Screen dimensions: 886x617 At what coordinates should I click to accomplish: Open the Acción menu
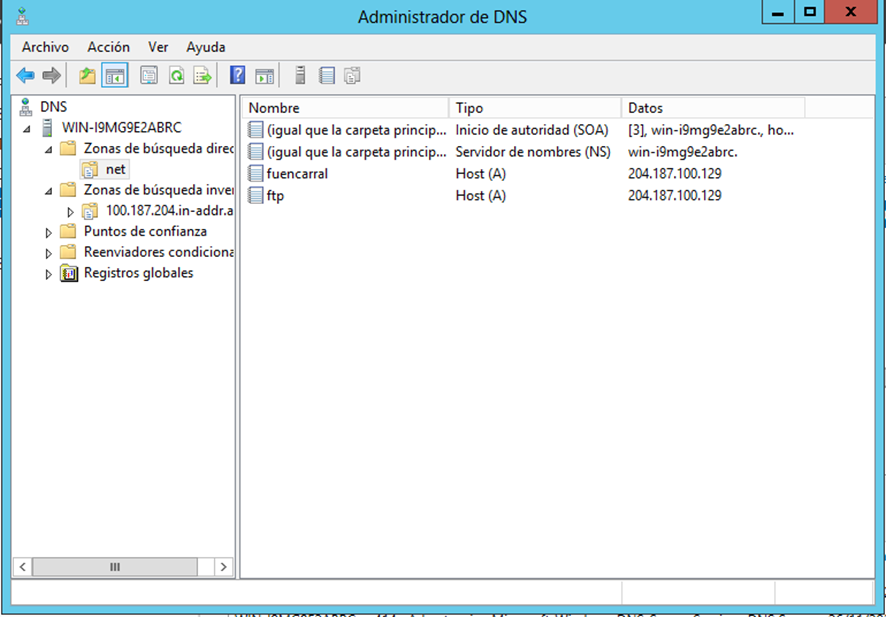tap(108, 47)
